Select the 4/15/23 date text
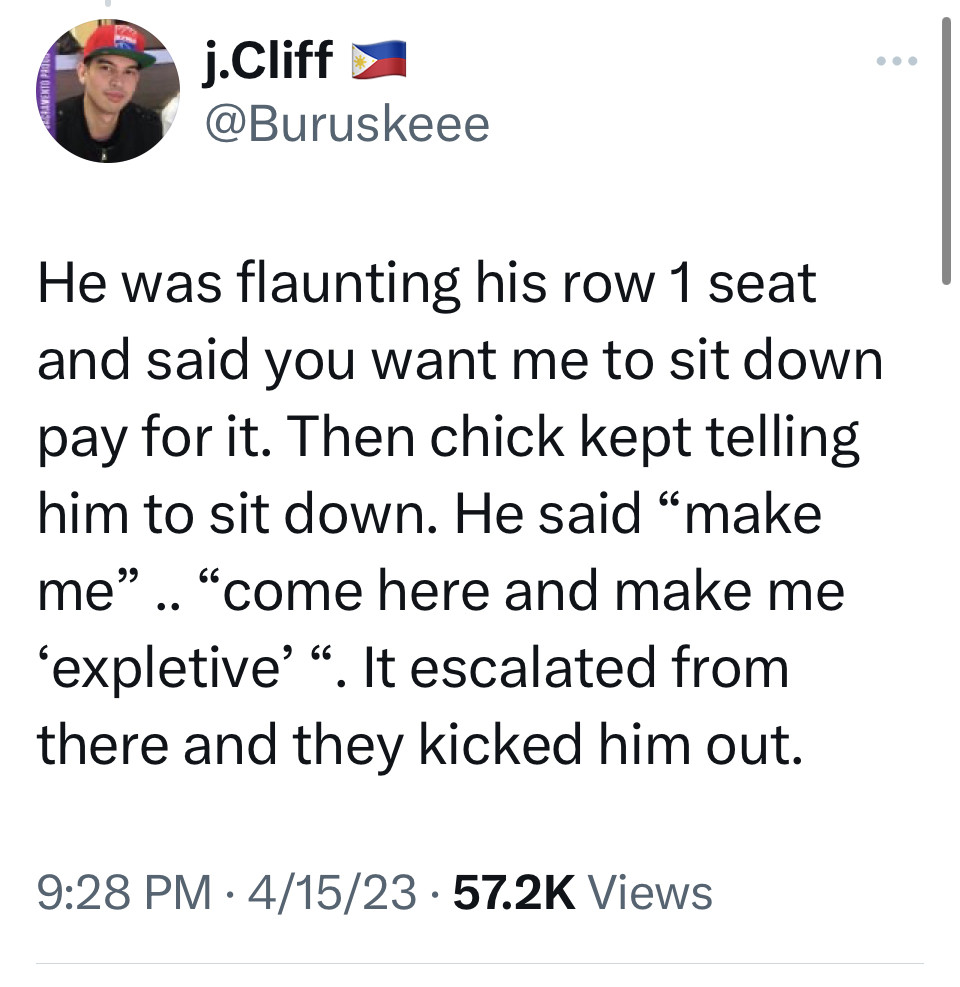 332,892
